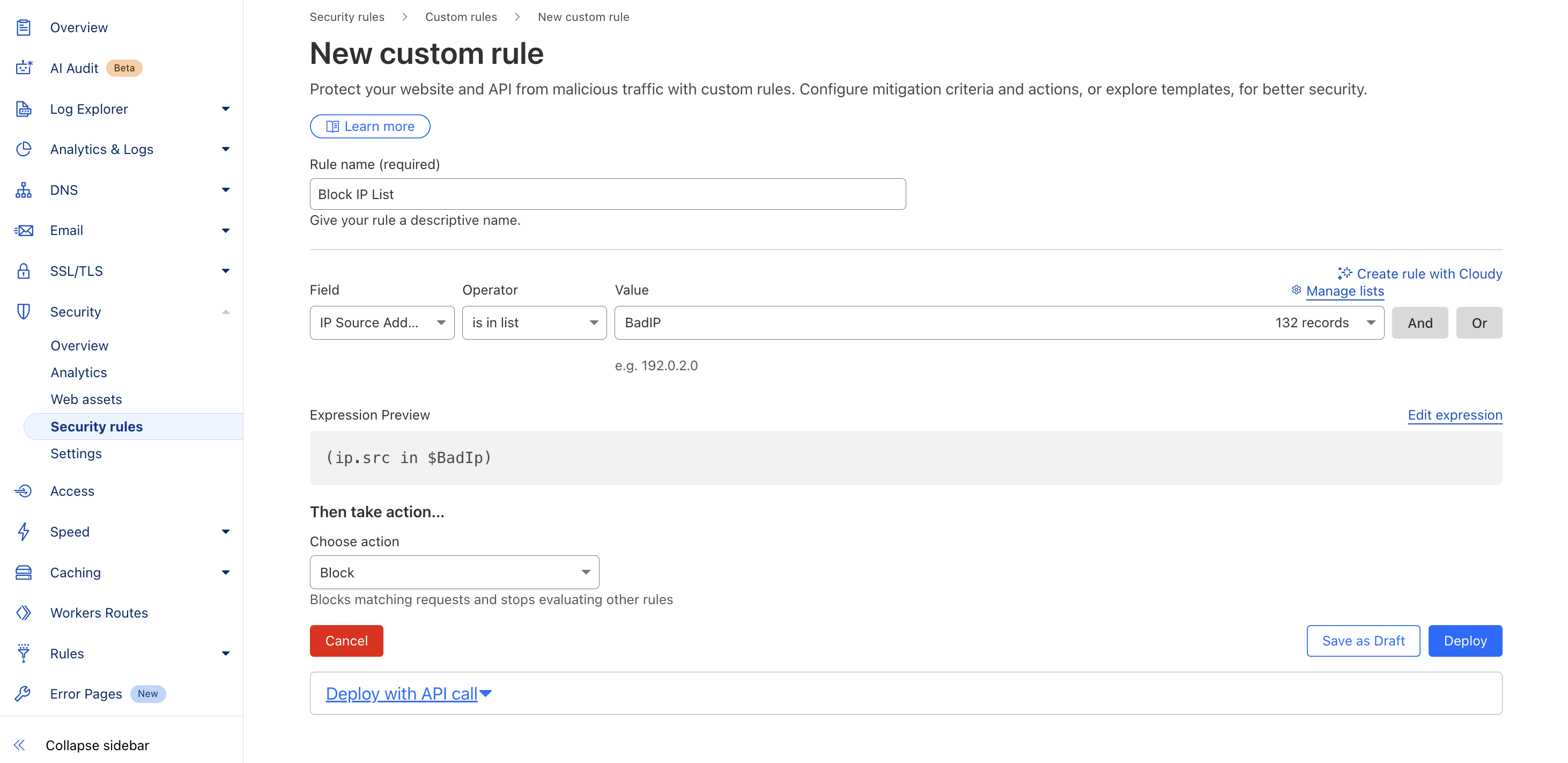Collapse sidebar using double-chevron icon
Screen dimensions: 1568x763
pos(19,745)
